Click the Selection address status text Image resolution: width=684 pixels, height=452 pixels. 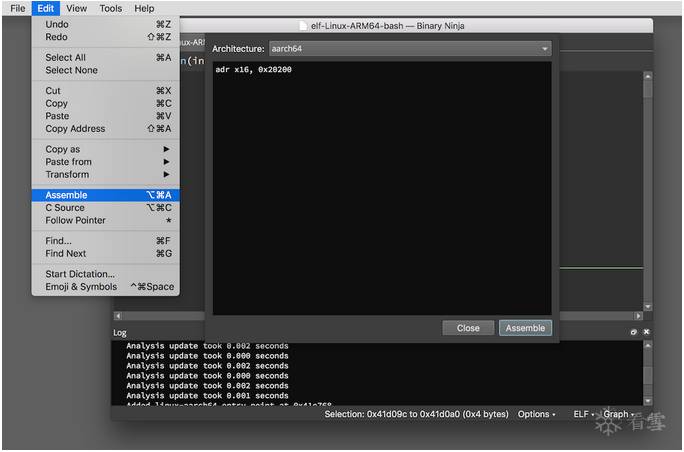[416, 414]
